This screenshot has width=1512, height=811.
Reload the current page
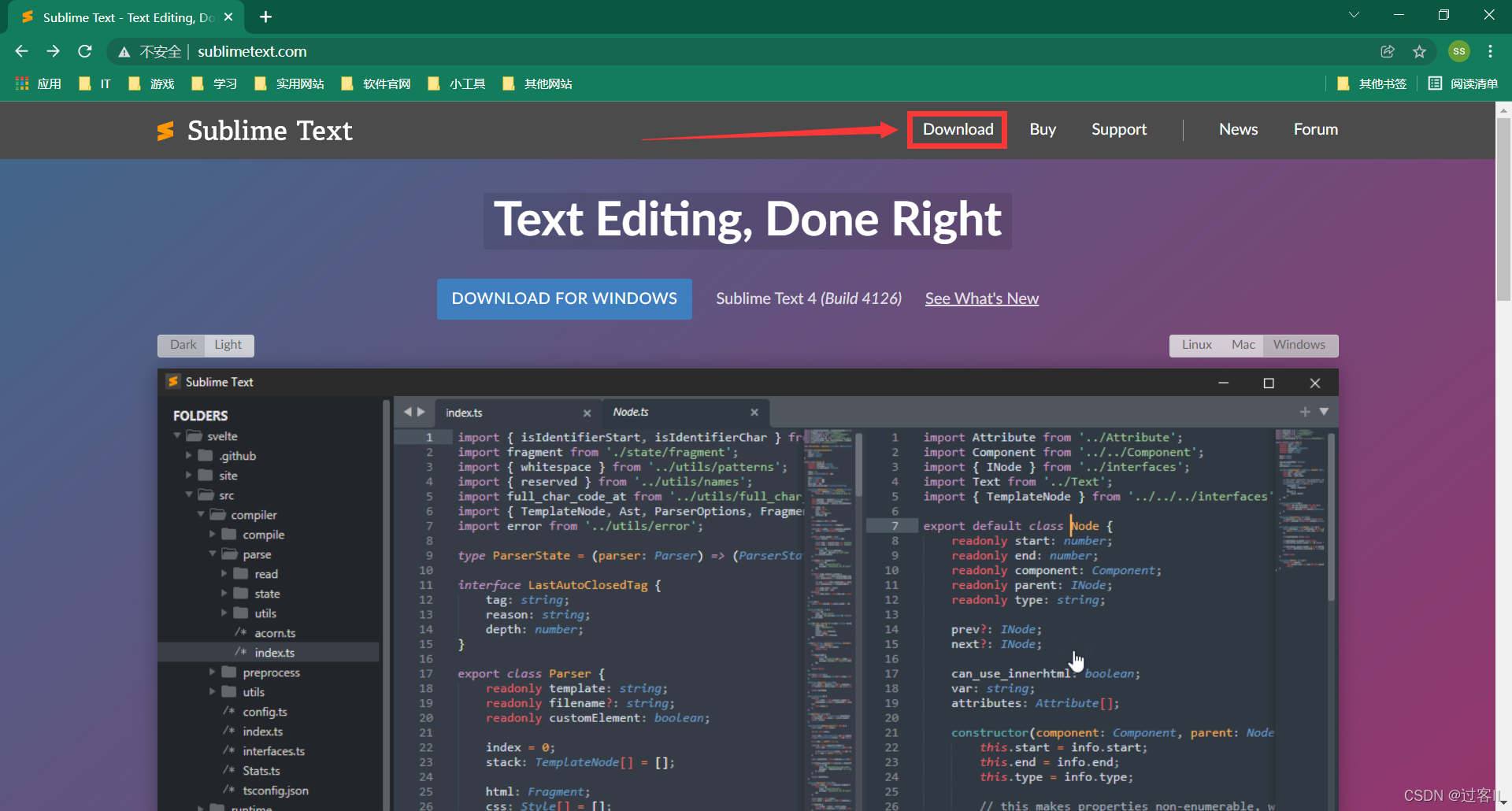click(85, 51)
